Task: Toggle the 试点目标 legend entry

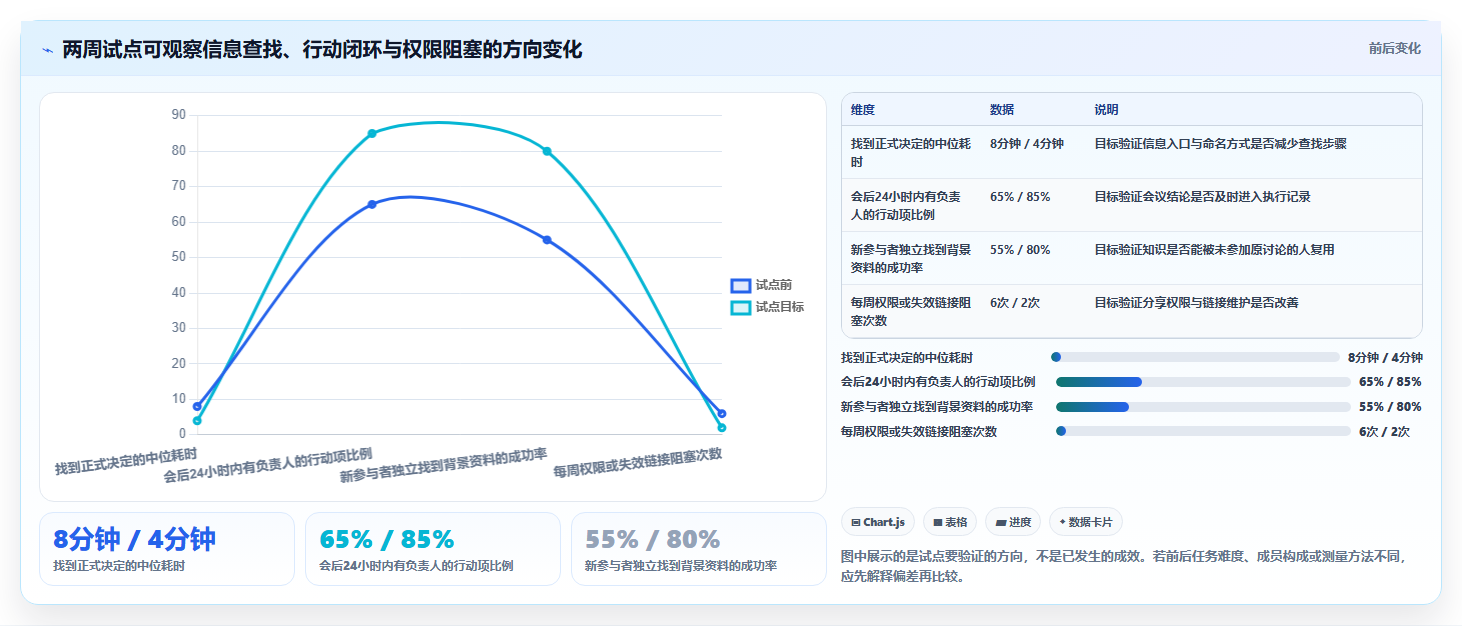Action: tap(767, 307)
